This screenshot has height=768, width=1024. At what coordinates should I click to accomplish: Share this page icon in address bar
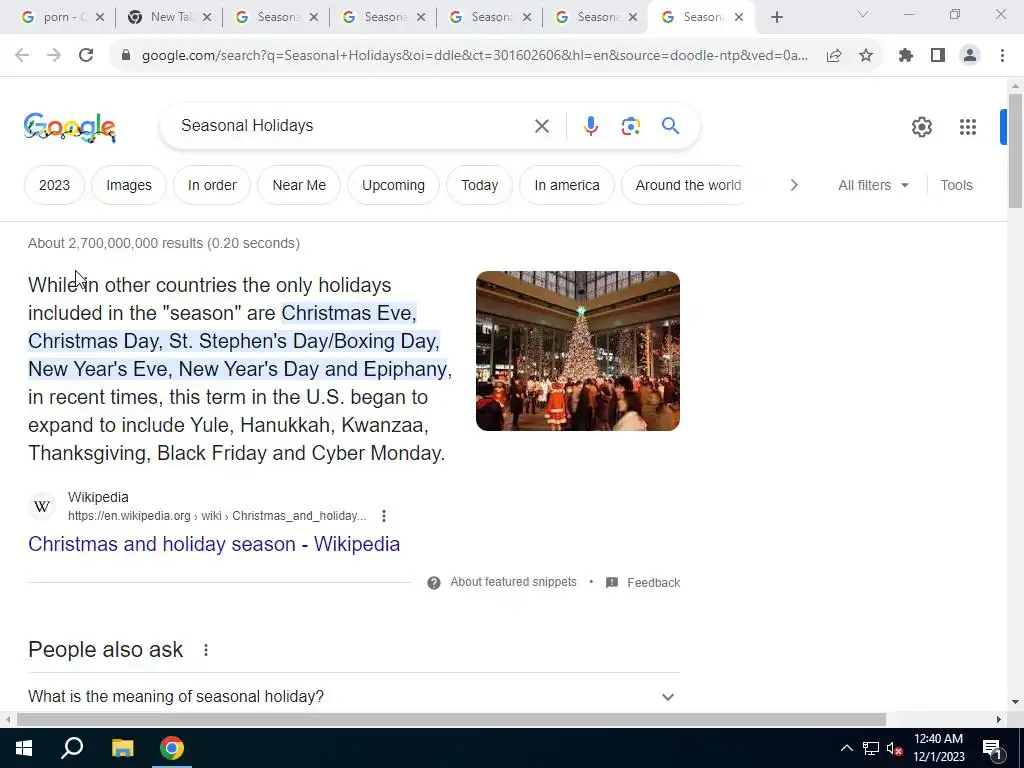[x=833, y=56]
